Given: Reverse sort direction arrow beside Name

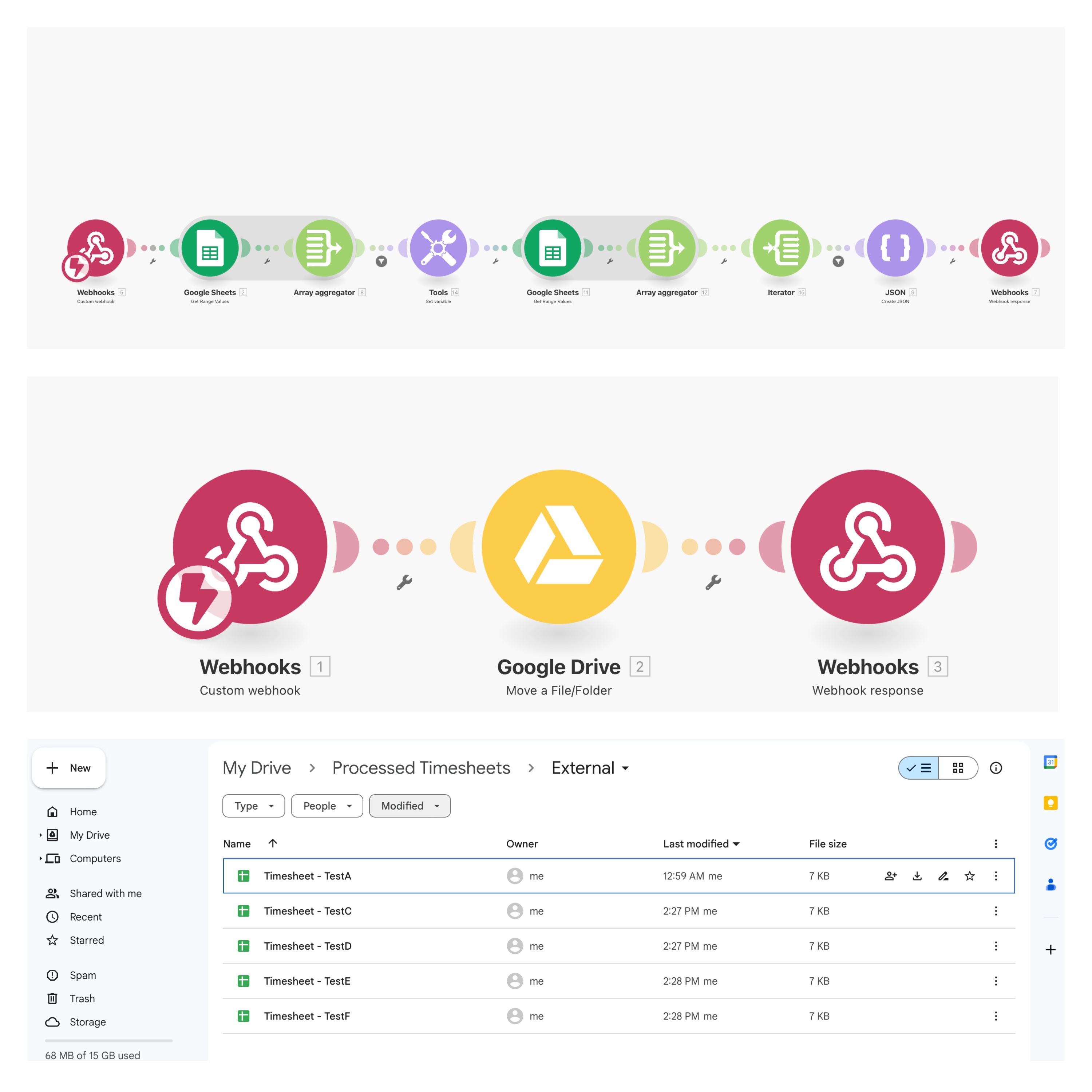Looking at the screenshot, I should [272, 843].
